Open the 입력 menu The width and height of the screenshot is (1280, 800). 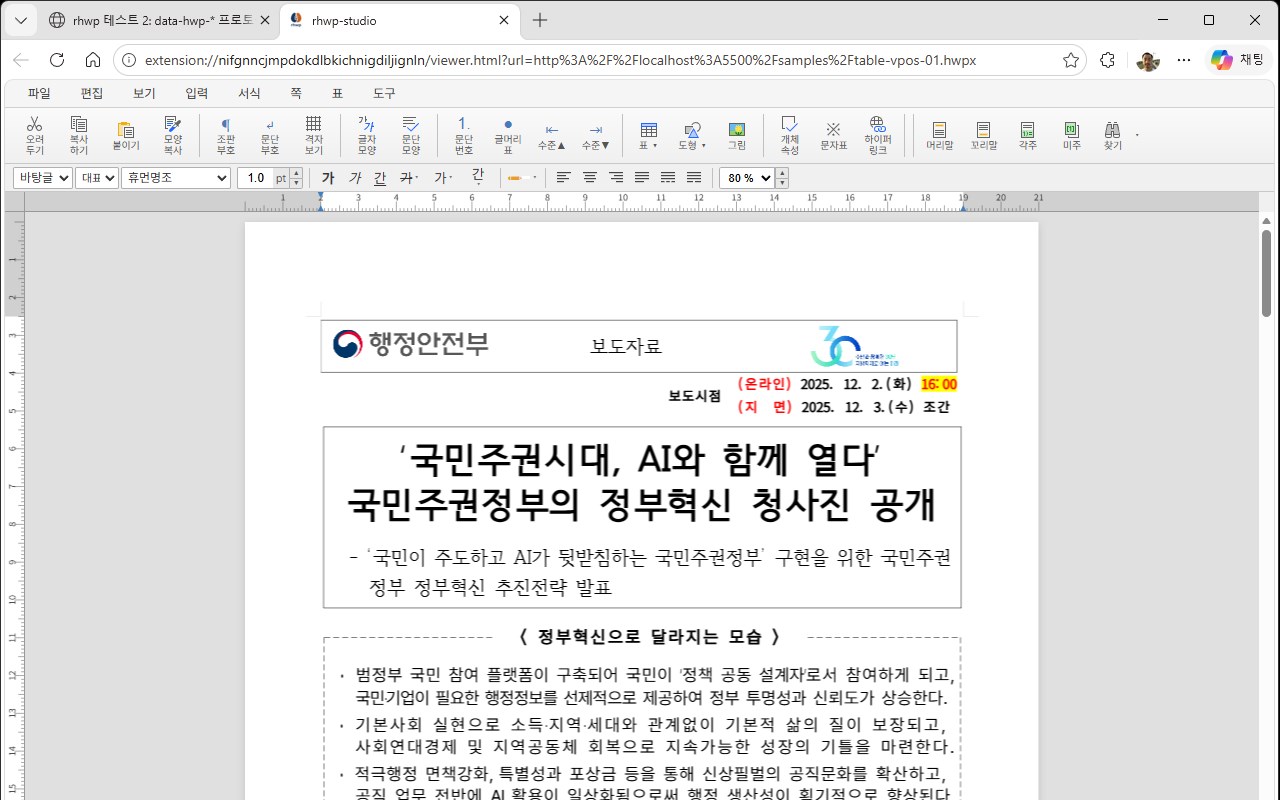coord(197,93)
